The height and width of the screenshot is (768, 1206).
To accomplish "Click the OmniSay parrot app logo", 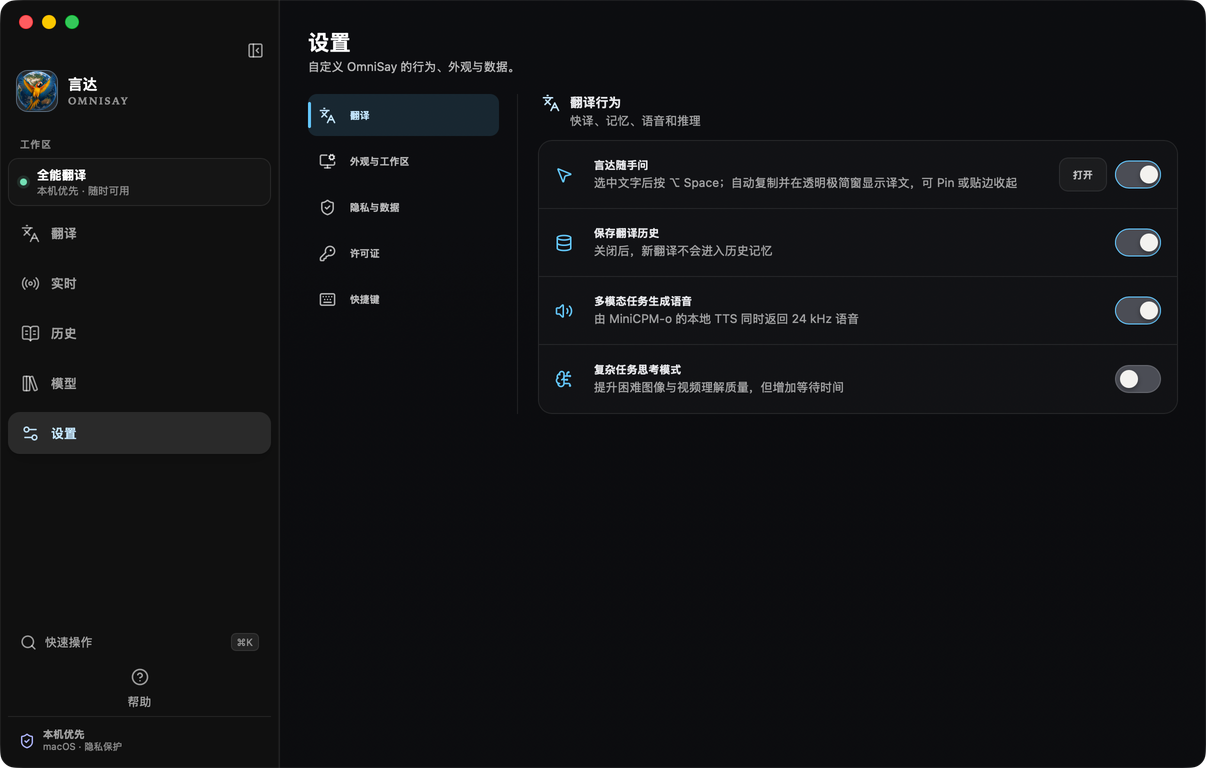I will pos(37,91).
